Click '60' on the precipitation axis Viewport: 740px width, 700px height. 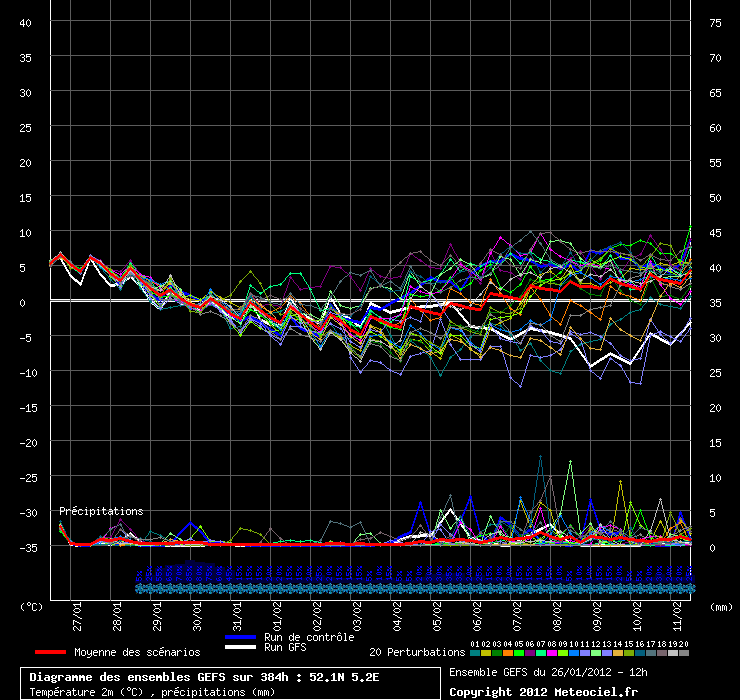[x=715, y=128]
